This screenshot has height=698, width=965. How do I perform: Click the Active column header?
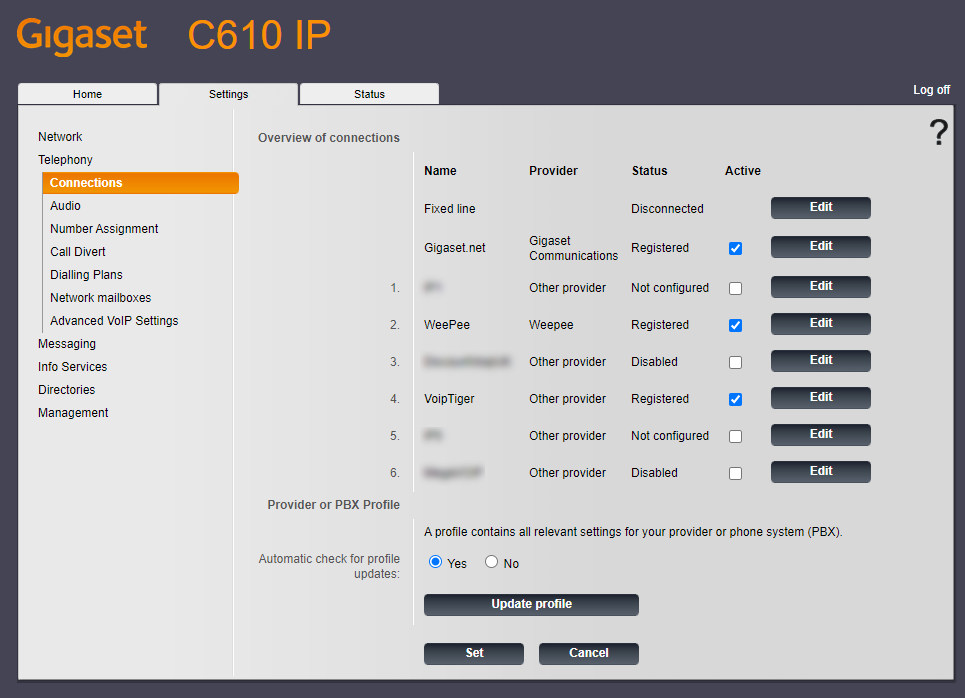click(743, 170)
